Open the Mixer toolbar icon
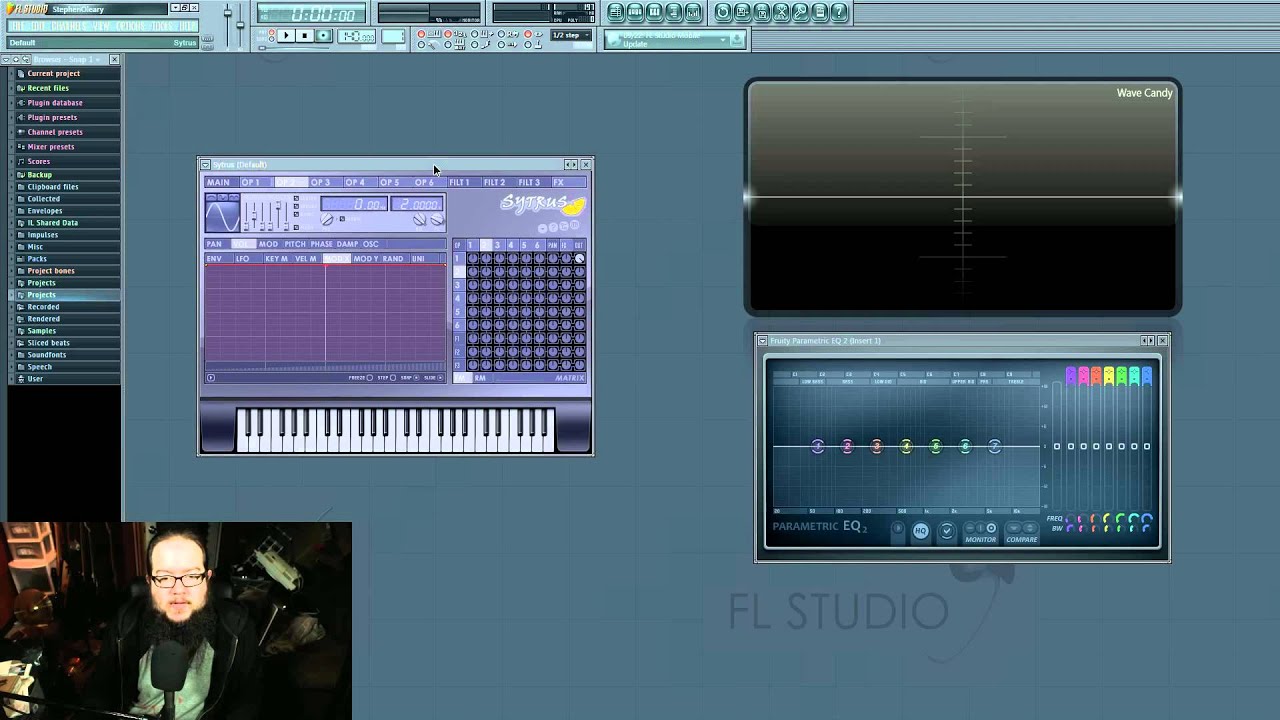 [693, 12]
